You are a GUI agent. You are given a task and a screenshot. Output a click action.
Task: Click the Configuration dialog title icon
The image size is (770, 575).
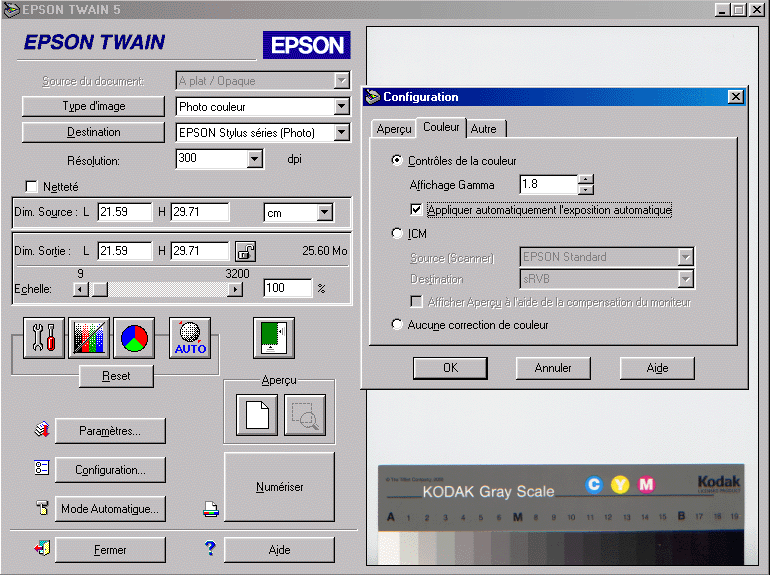373,97
